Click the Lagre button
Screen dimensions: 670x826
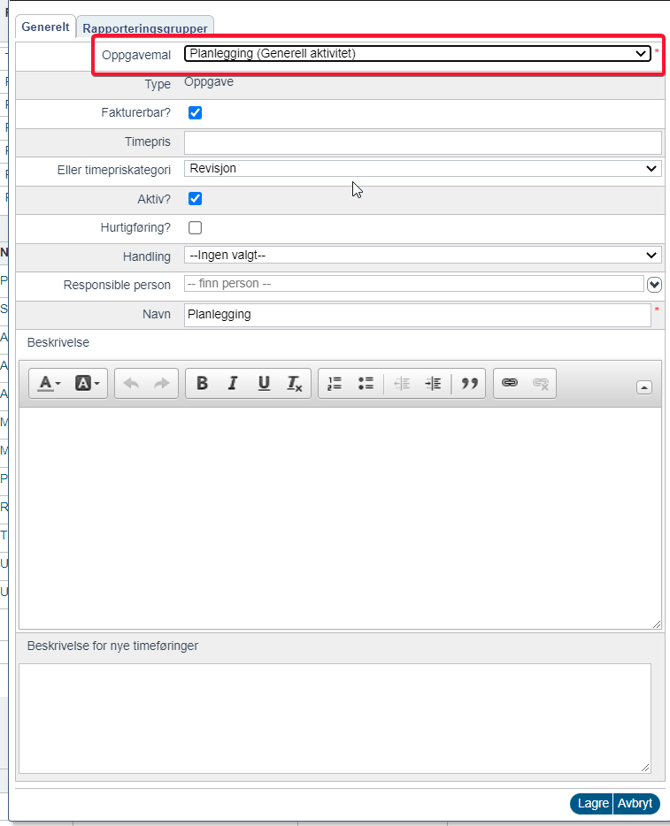click(592, 804)
